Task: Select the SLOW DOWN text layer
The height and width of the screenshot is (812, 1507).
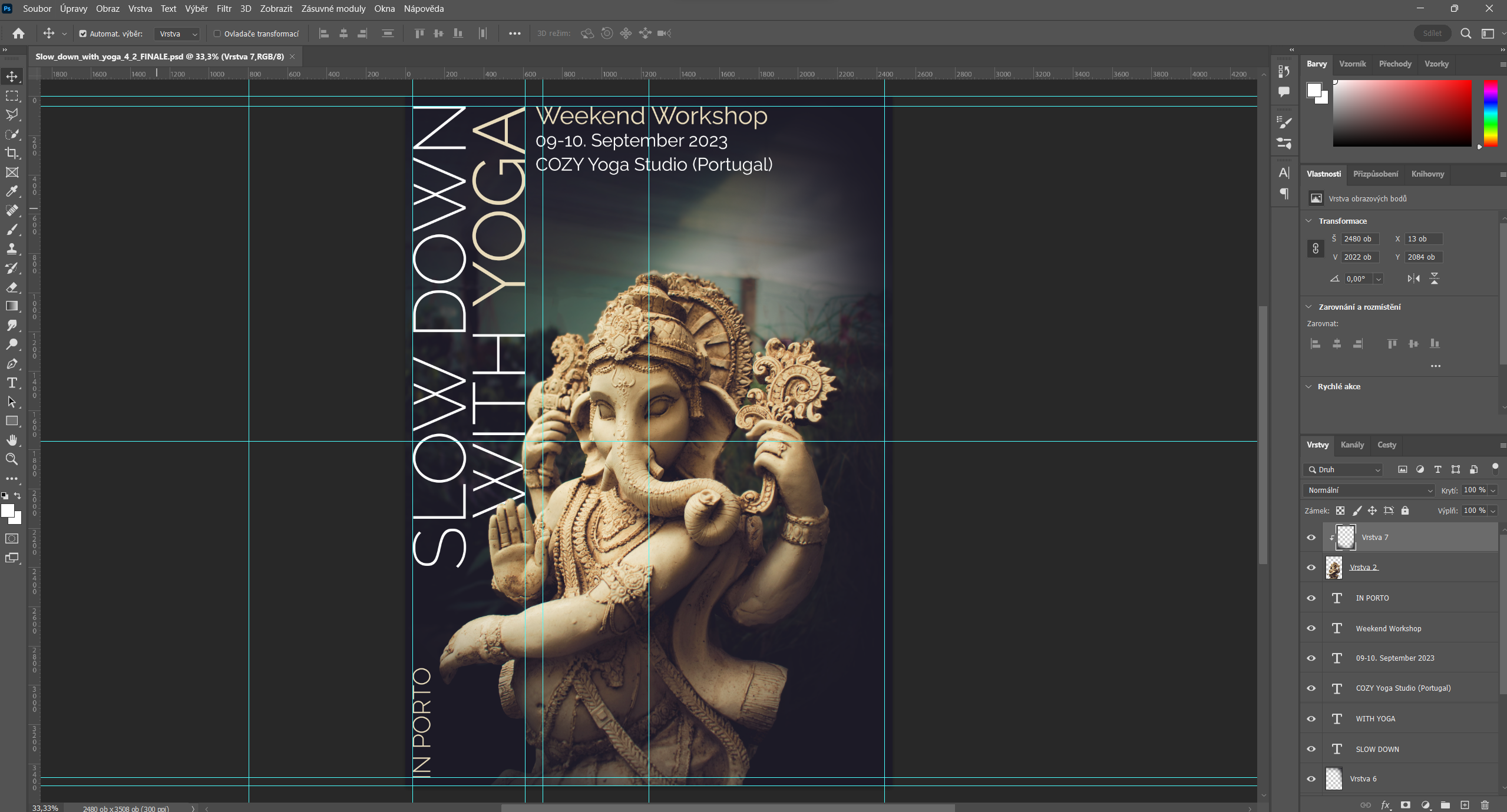Action: pos(1377,749)
